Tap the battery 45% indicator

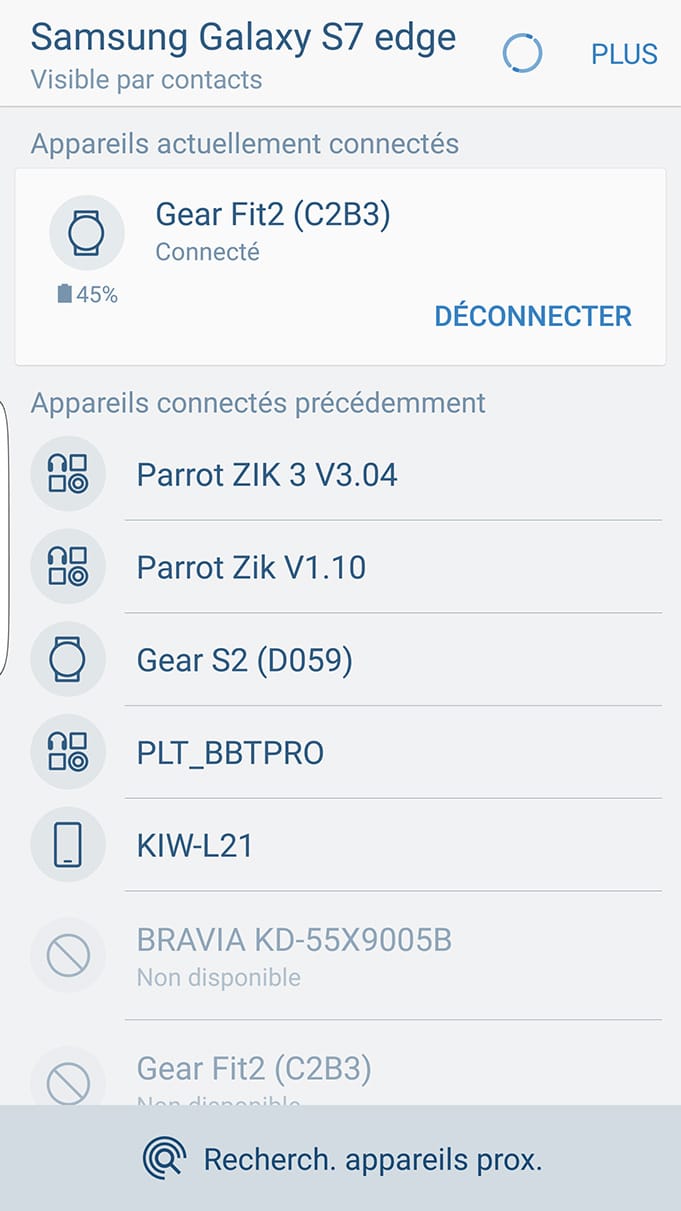coord(88,295)
